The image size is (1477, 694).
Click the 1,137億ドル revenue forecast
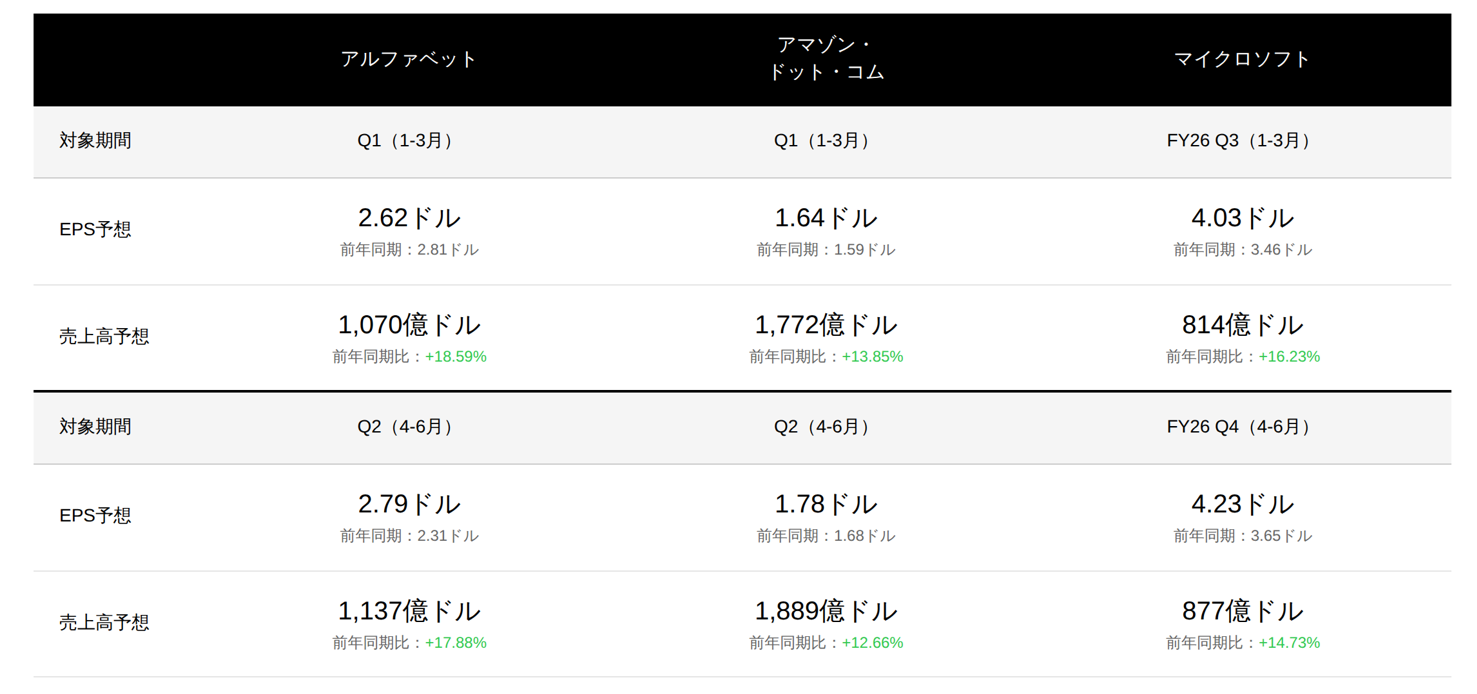coord(409,611)
